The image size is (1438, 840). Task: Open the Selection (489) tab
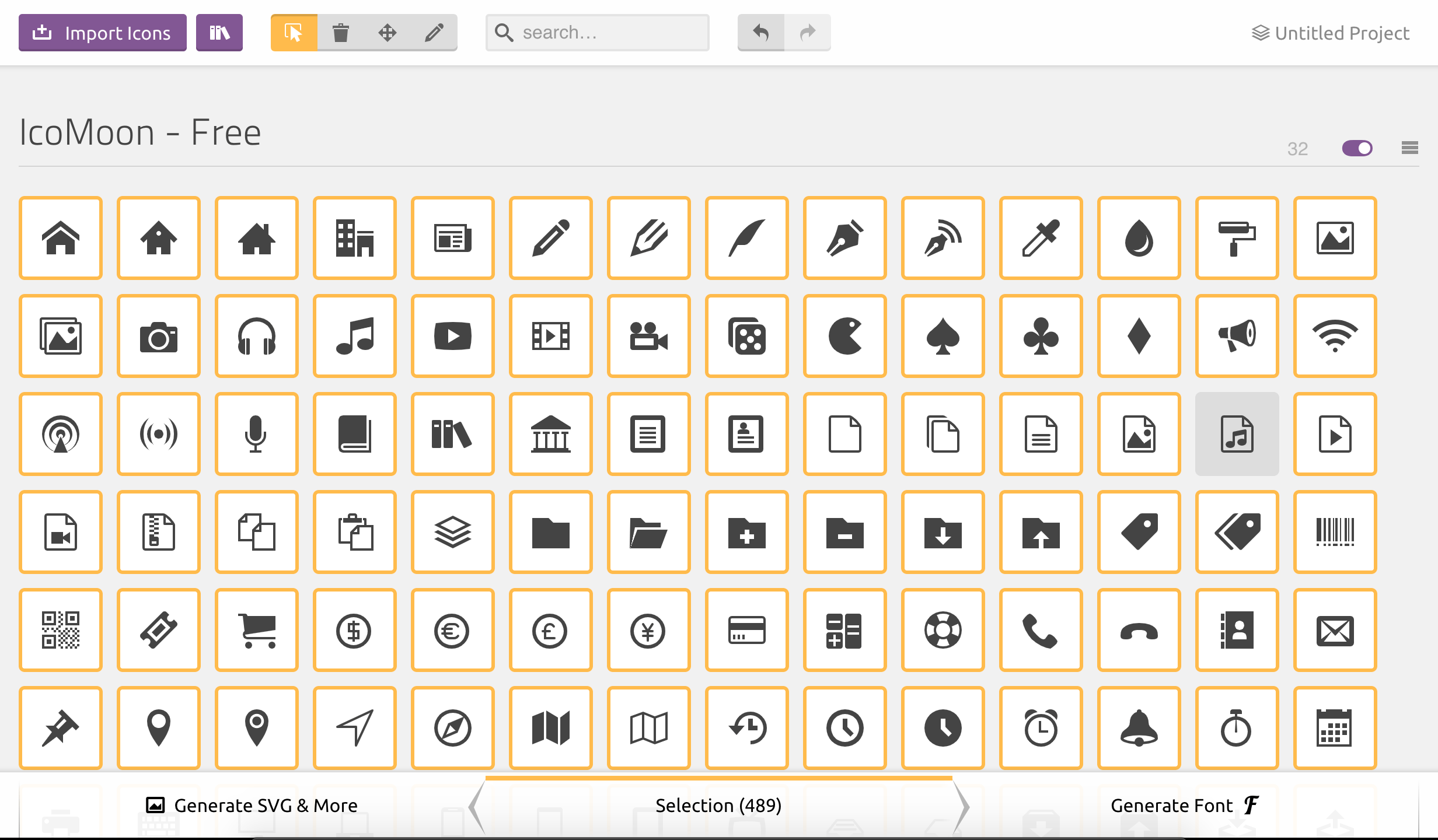tap(718, 806)
